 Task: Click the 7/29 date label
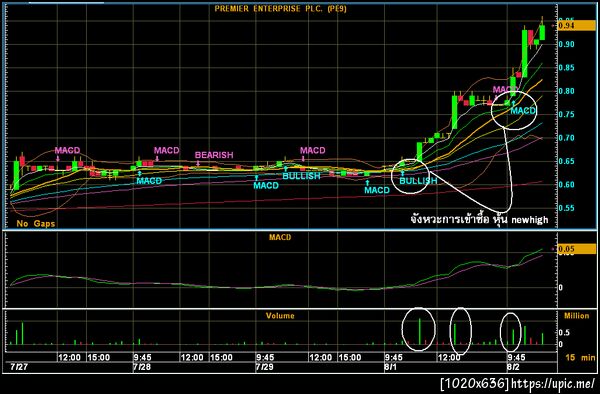point(264,367)
